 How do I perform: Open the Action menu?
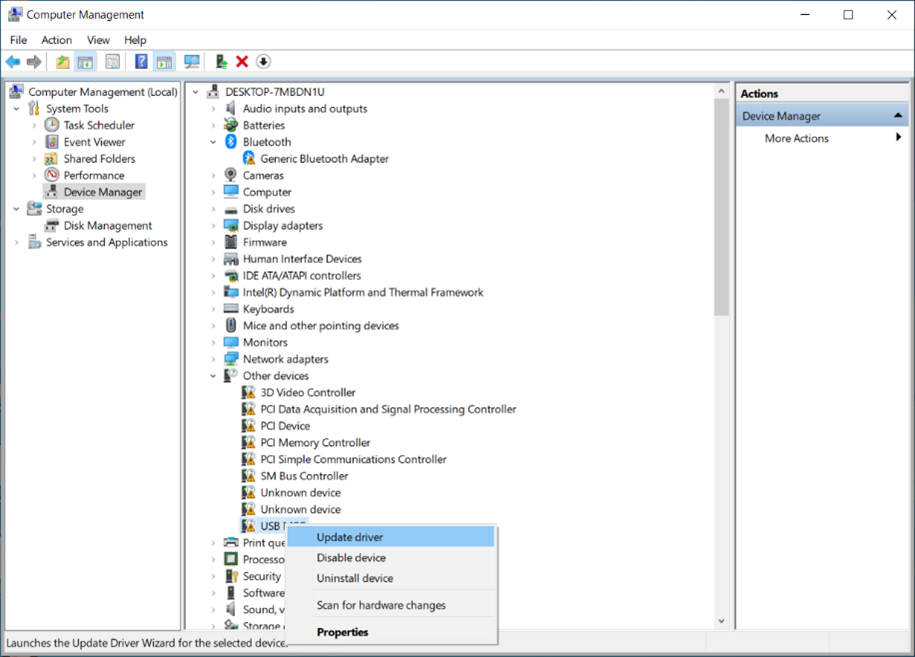pyautogui.click(x=57, y=40)
